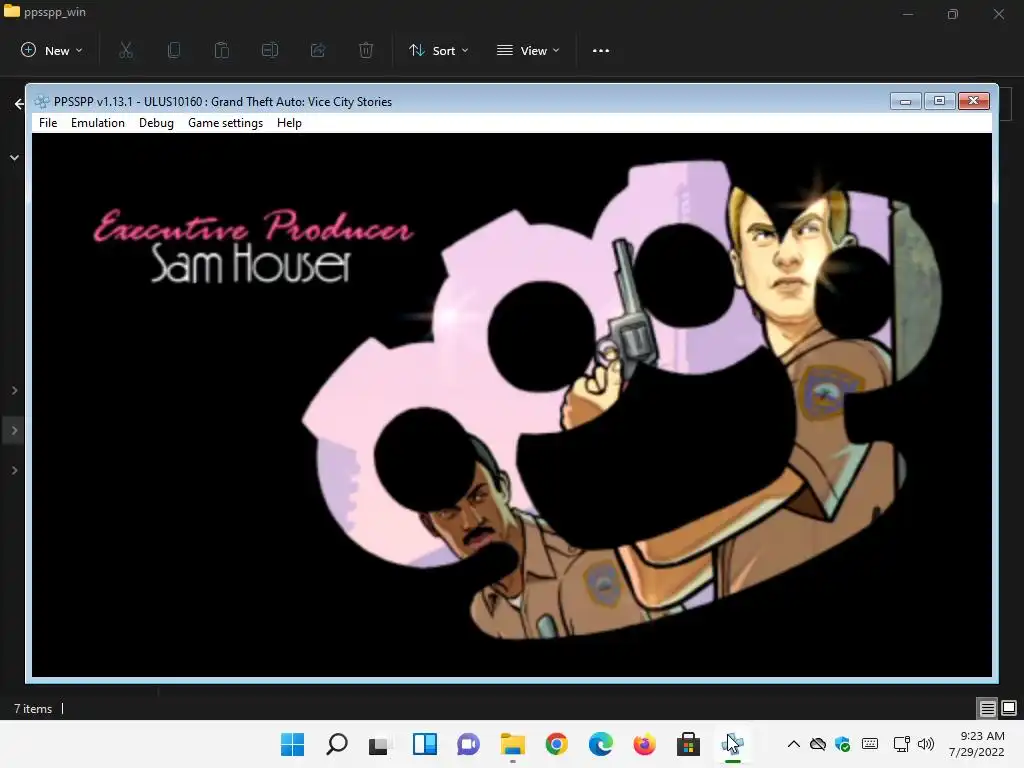Viewport: 1024px width, 768px height.
Task: Open taskbar Search
Action: (x=337, y=744)
